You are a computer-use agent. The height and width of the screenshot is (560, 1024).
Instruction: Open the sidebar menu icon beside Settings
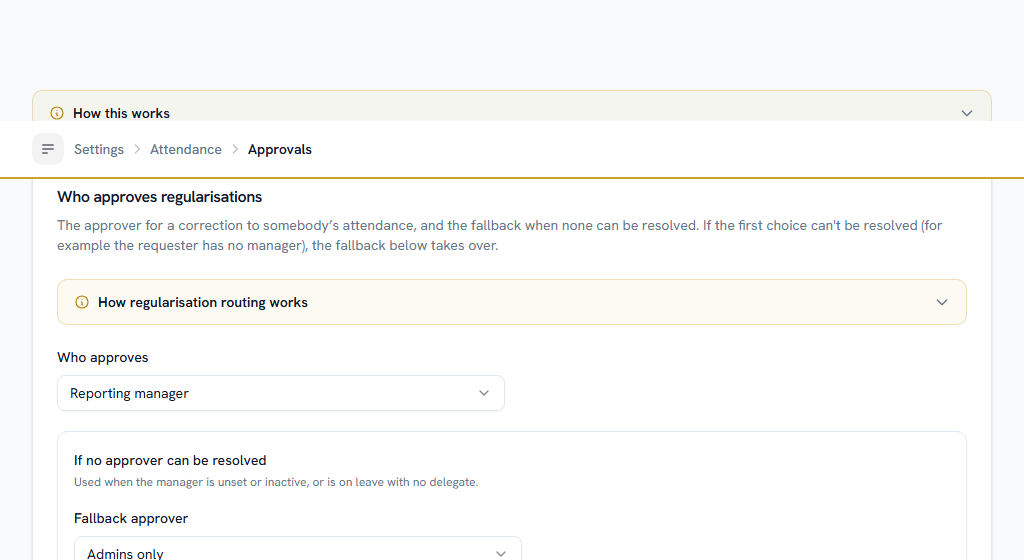pyautogui.click(x=48, y=149)
